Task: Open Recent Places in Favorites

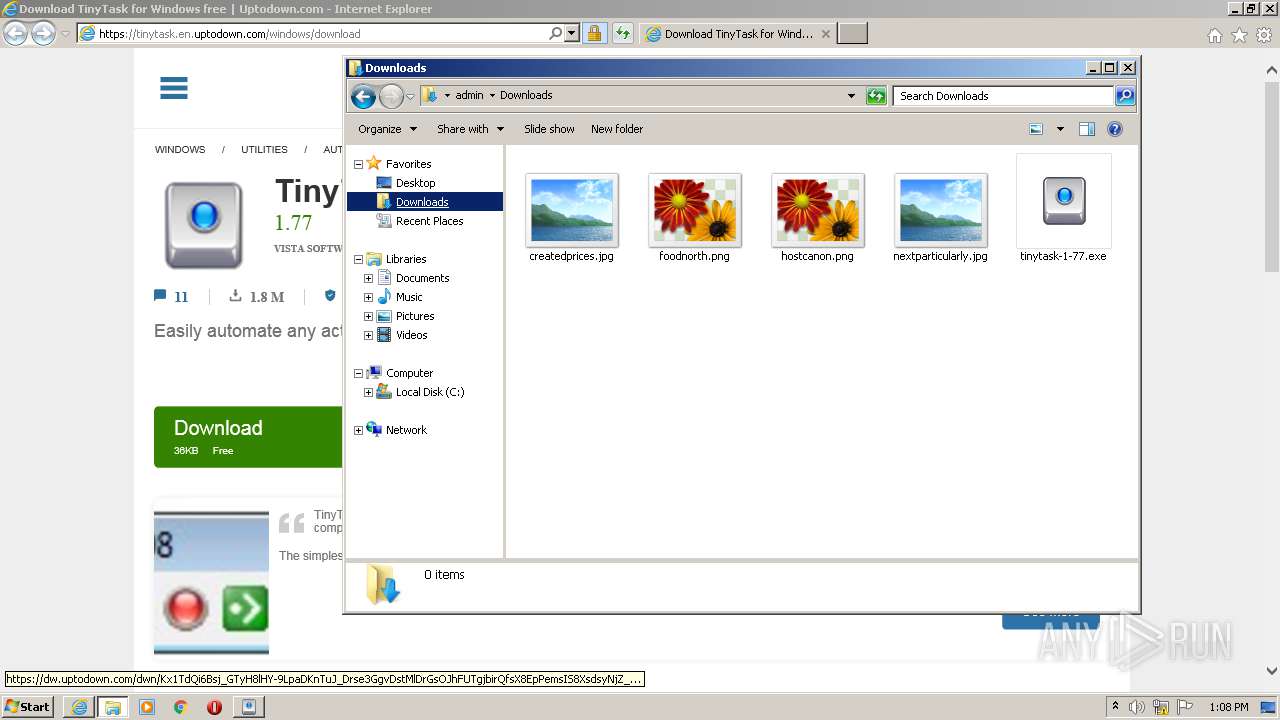Action: coord(429,221)
